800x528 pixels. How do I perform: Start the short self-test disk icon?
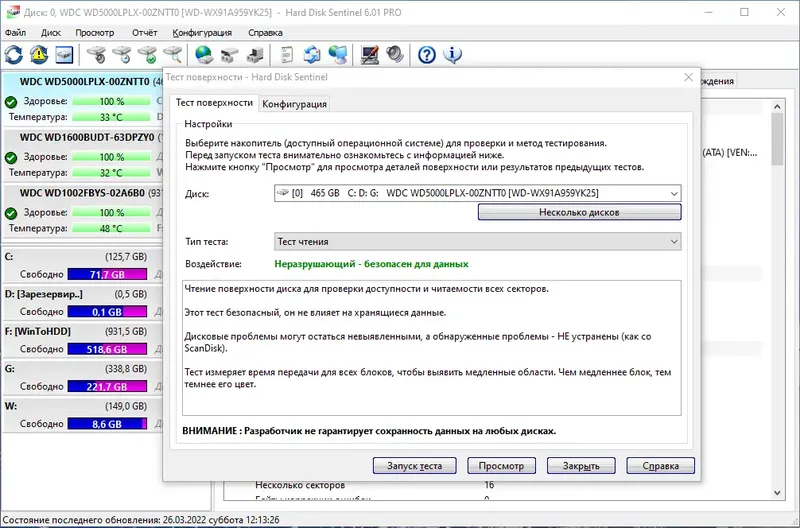[96, 55]
